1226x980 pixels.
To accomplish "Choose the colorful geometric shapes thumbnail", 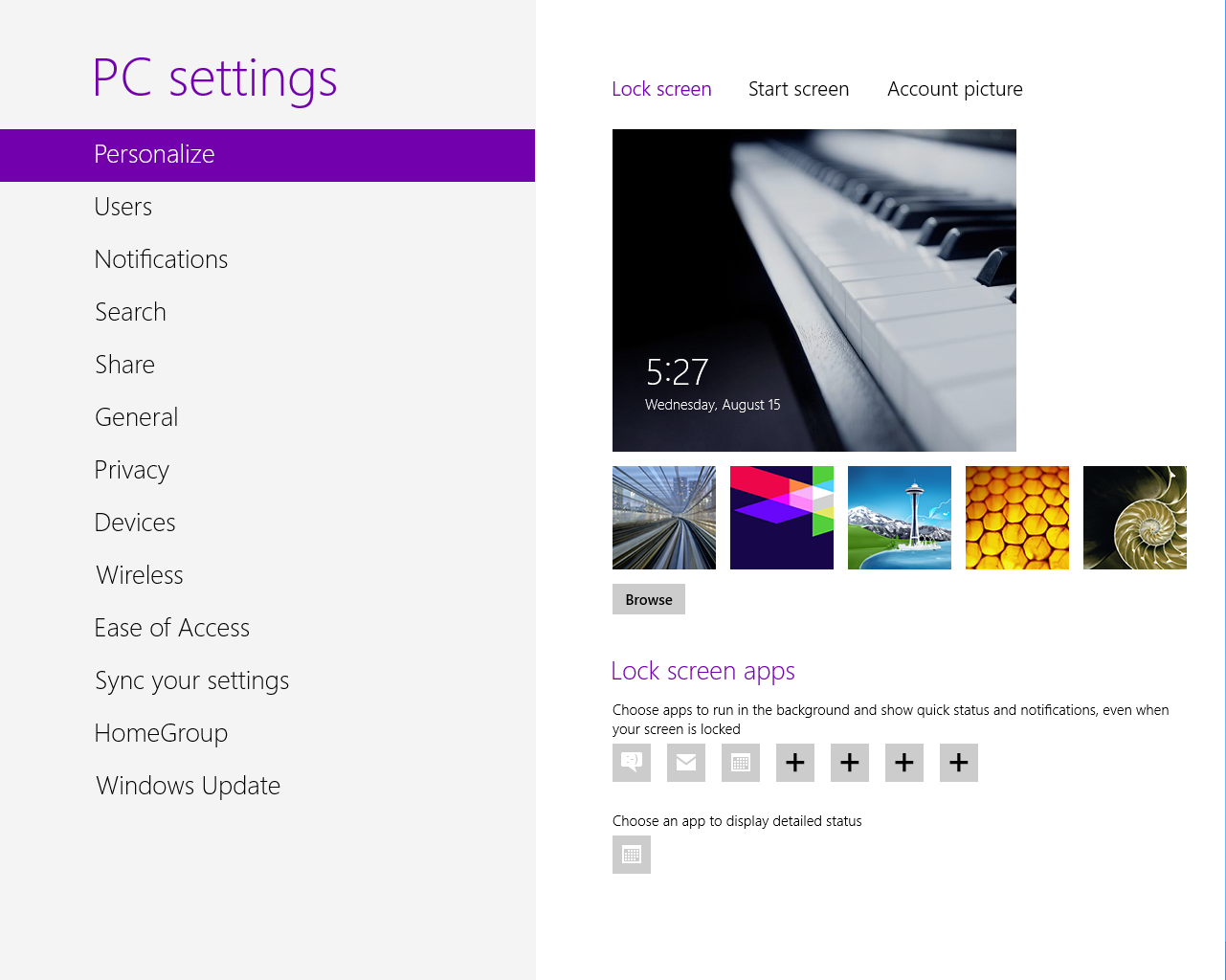I will click(x=782, y=518).
